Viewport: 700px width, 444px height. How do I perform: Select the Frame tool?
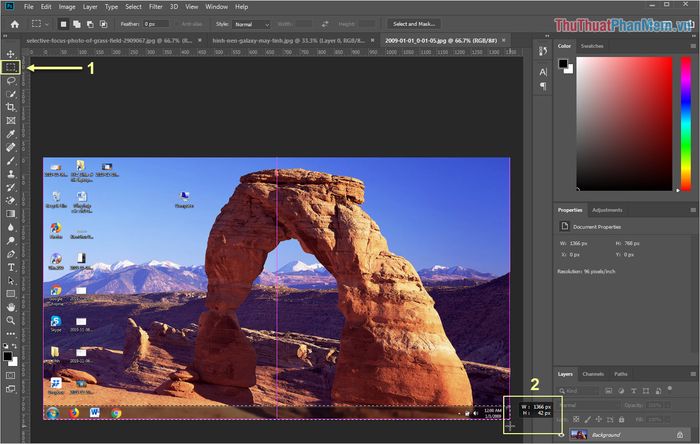coord(11,120)
